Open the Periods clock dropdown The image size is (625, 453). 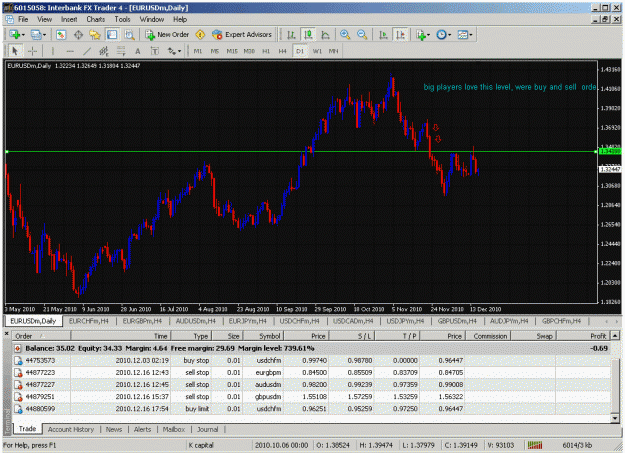449,35
